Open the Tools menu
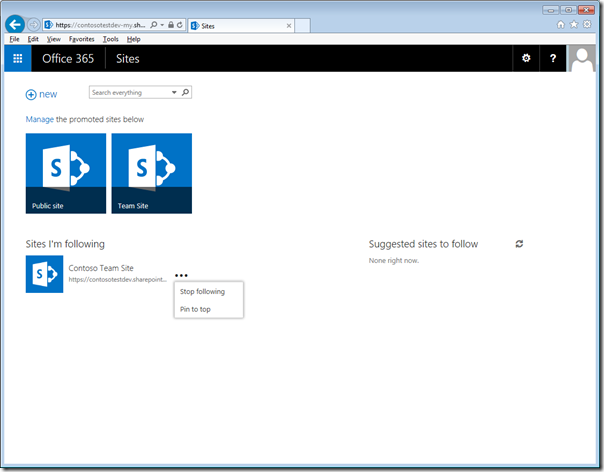 tap(111, 39)
